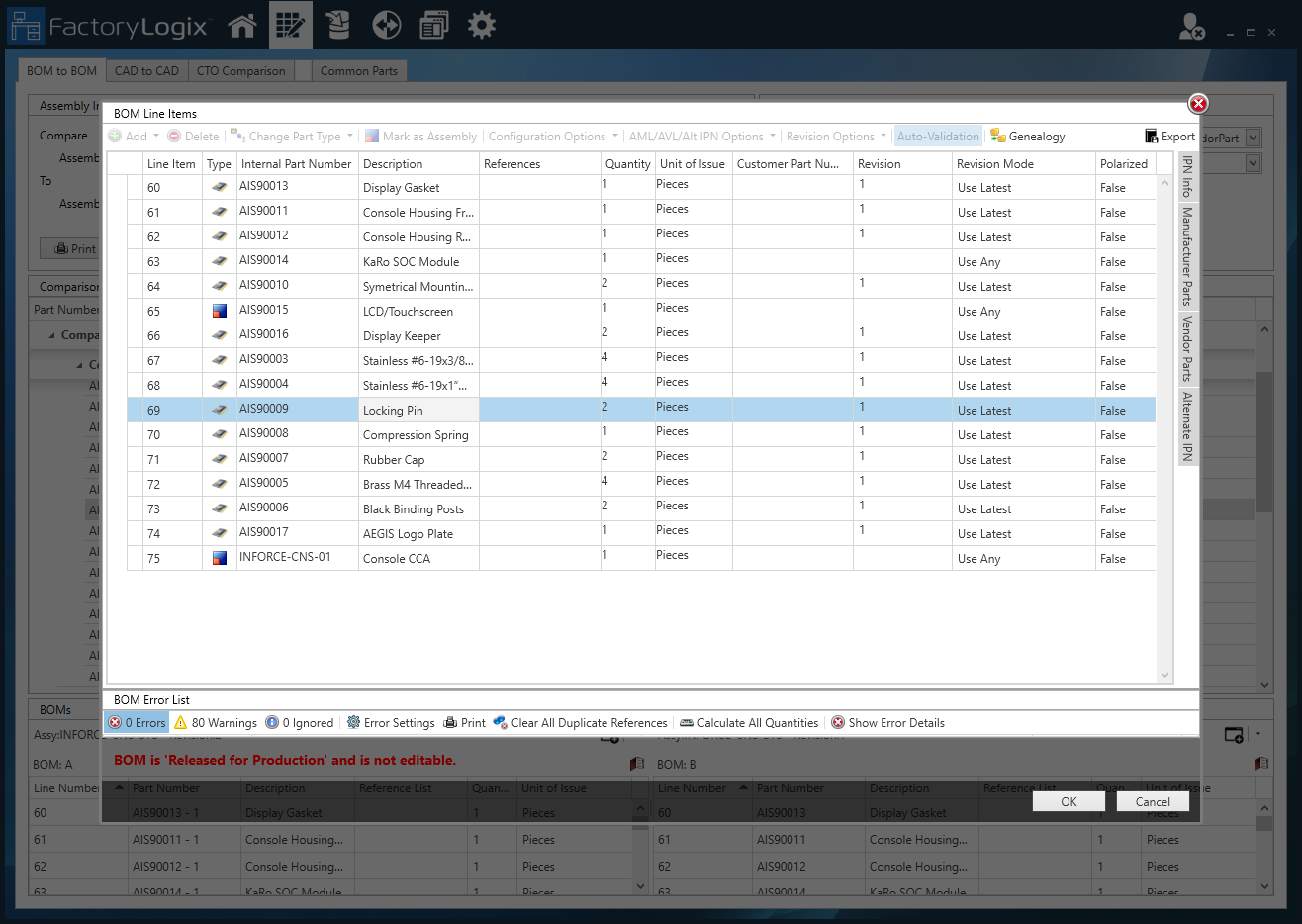Image resolution: width=1302 pixels, height=924 pixels.
Task: Switch to the CAD to CAD tab
Action: click(x=146, y=70)
